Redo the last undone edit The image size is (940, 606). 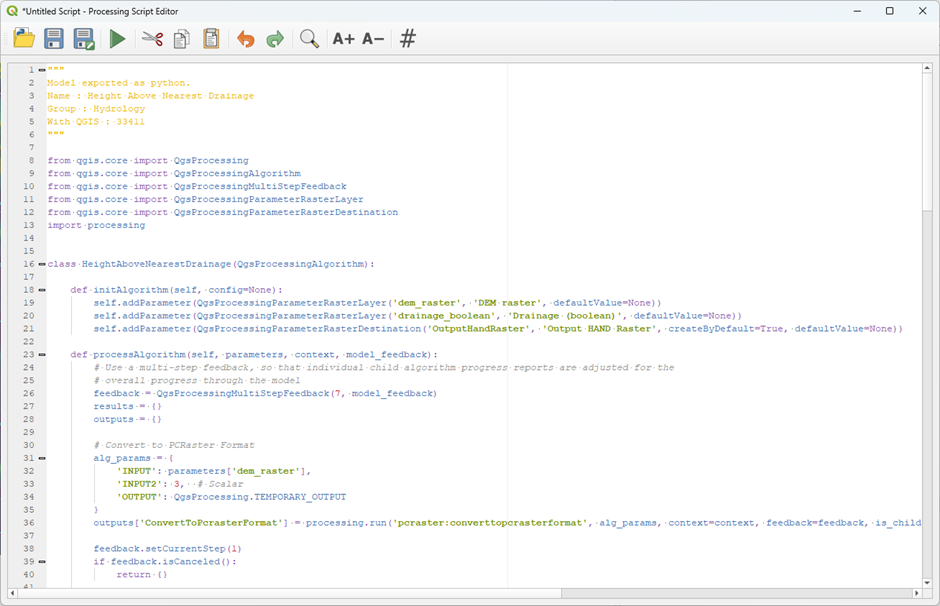click(x=275, y=39)
